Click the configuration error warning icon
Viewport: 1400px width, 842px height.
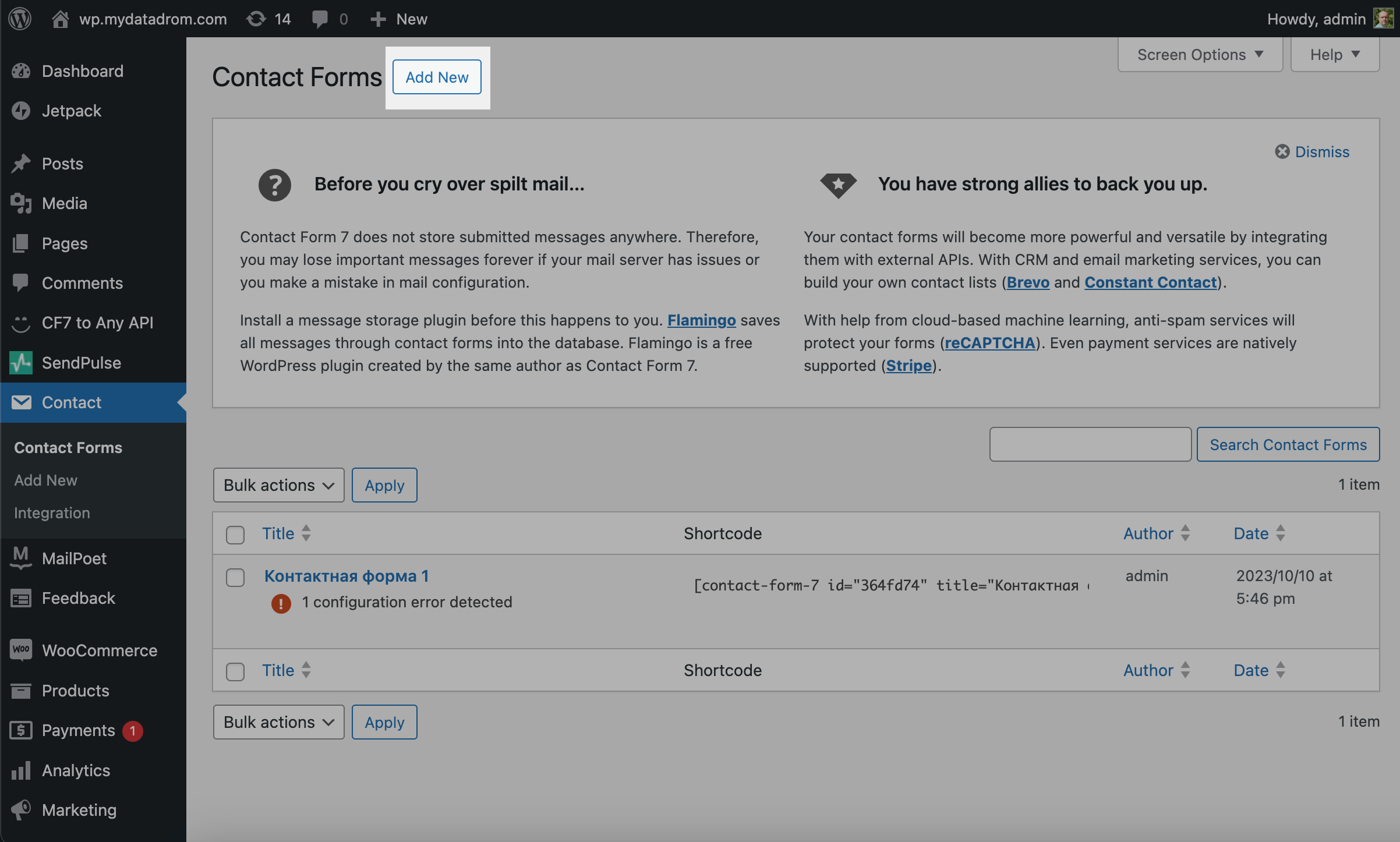[281, 603]
